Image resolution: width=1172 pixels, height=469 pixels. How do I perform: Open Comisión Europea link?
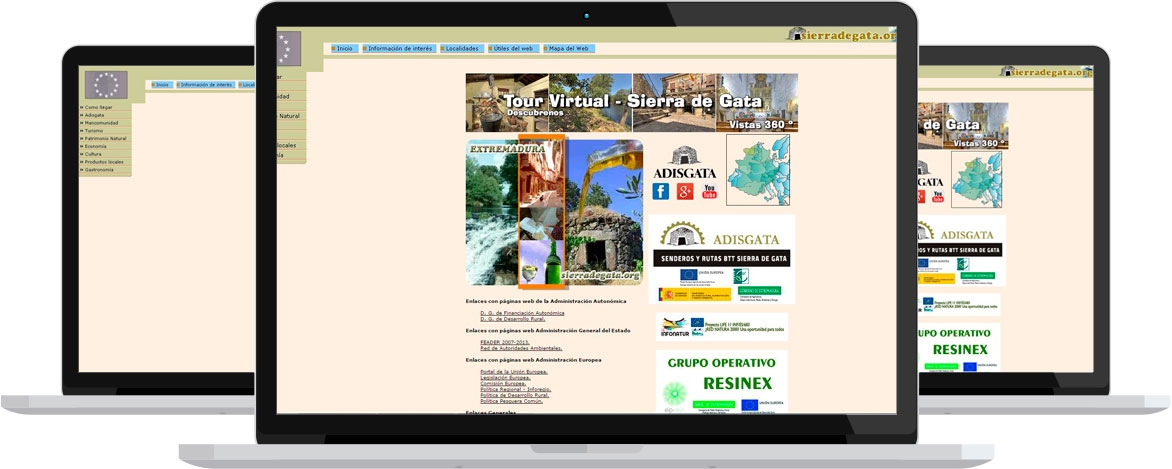[x=504, y=384]
